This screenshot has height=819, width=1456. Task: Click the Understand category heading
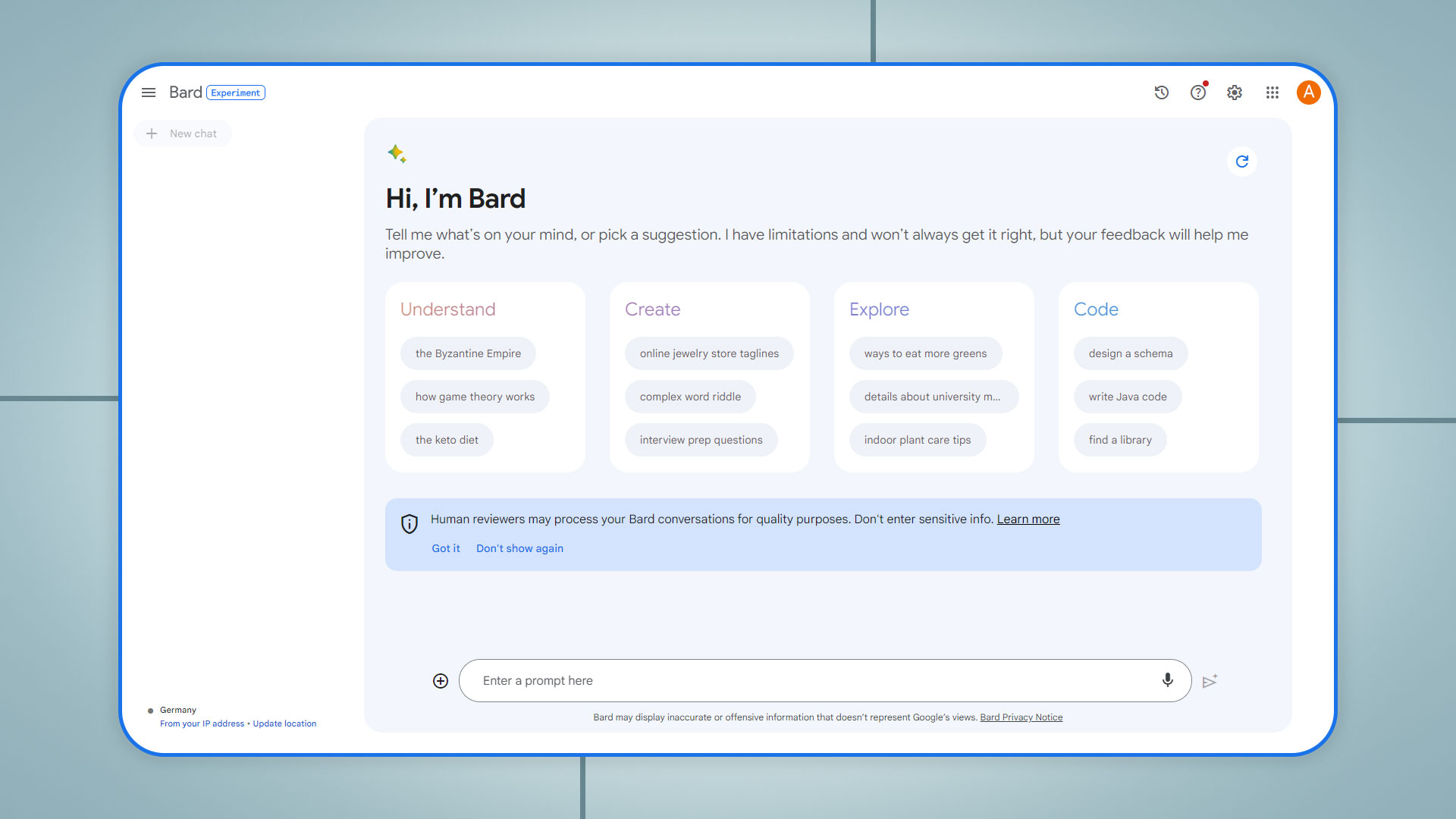(447, 309)
